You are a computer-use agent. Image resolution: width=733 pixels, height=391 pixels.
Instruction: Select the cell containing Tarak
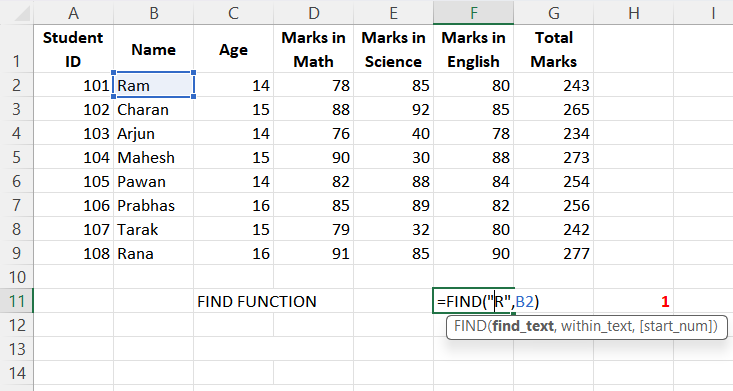[153, 229]
